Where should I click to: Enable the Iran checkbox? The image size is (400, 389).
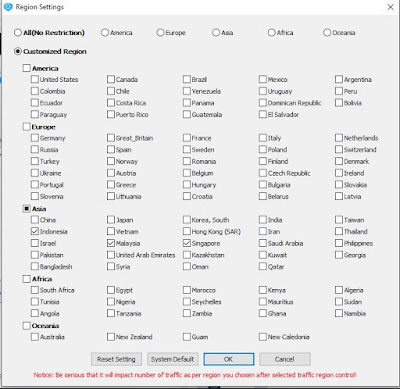[x=263, y=231]
